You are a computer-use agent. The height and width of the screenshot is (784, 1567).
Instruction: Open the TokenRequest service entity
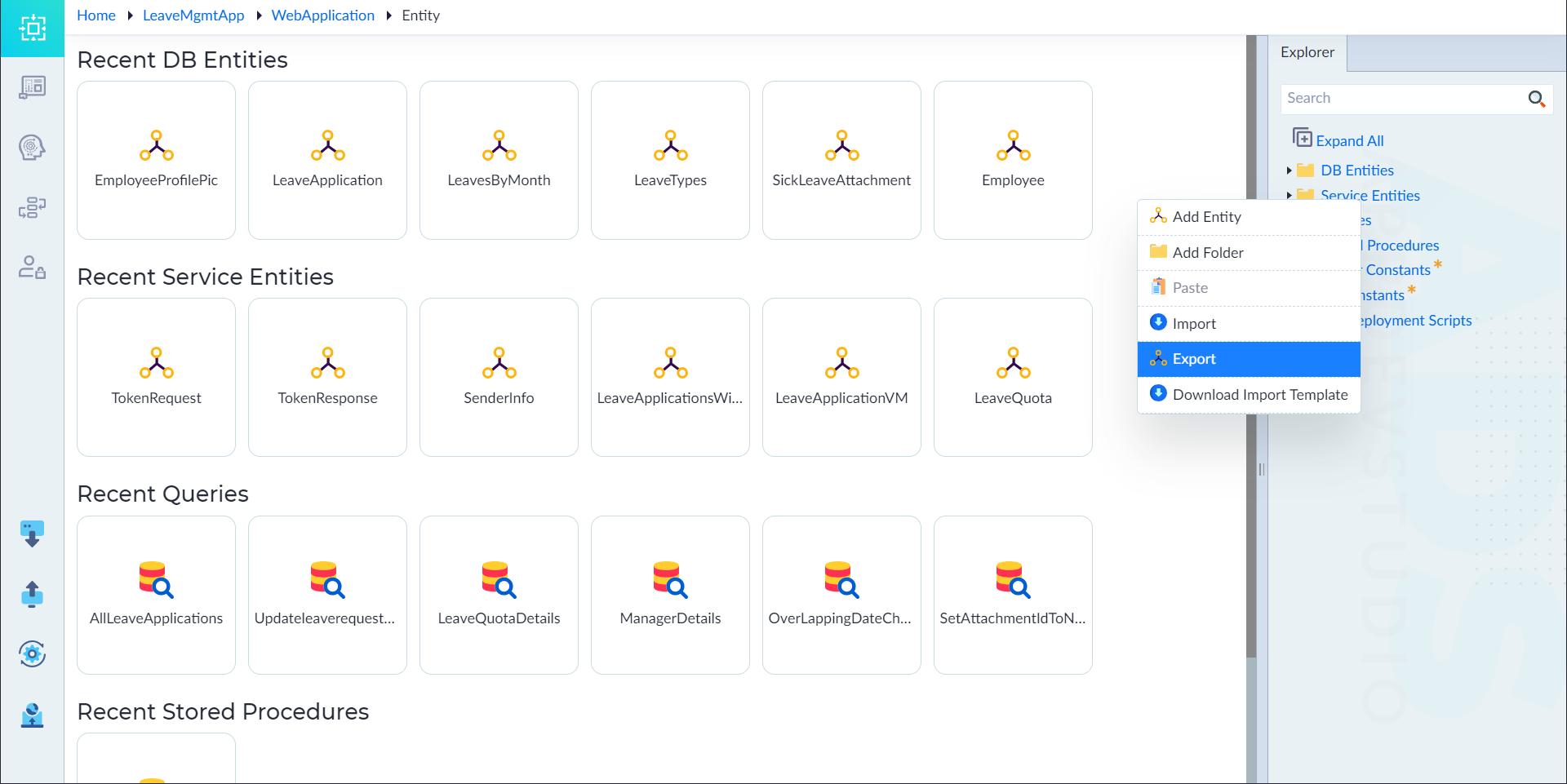(x=156, y=377)
